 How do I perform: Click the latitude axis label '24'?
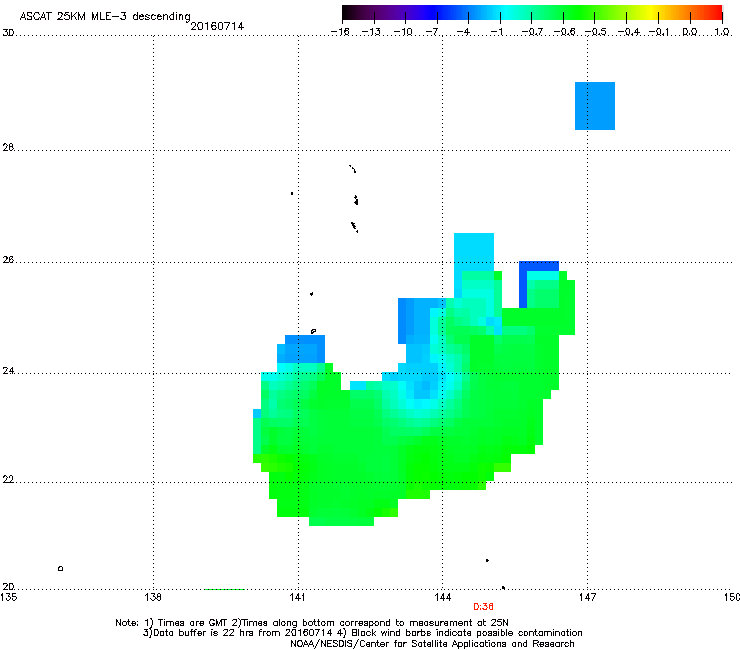pyautogui.click(x=8, y=371)
